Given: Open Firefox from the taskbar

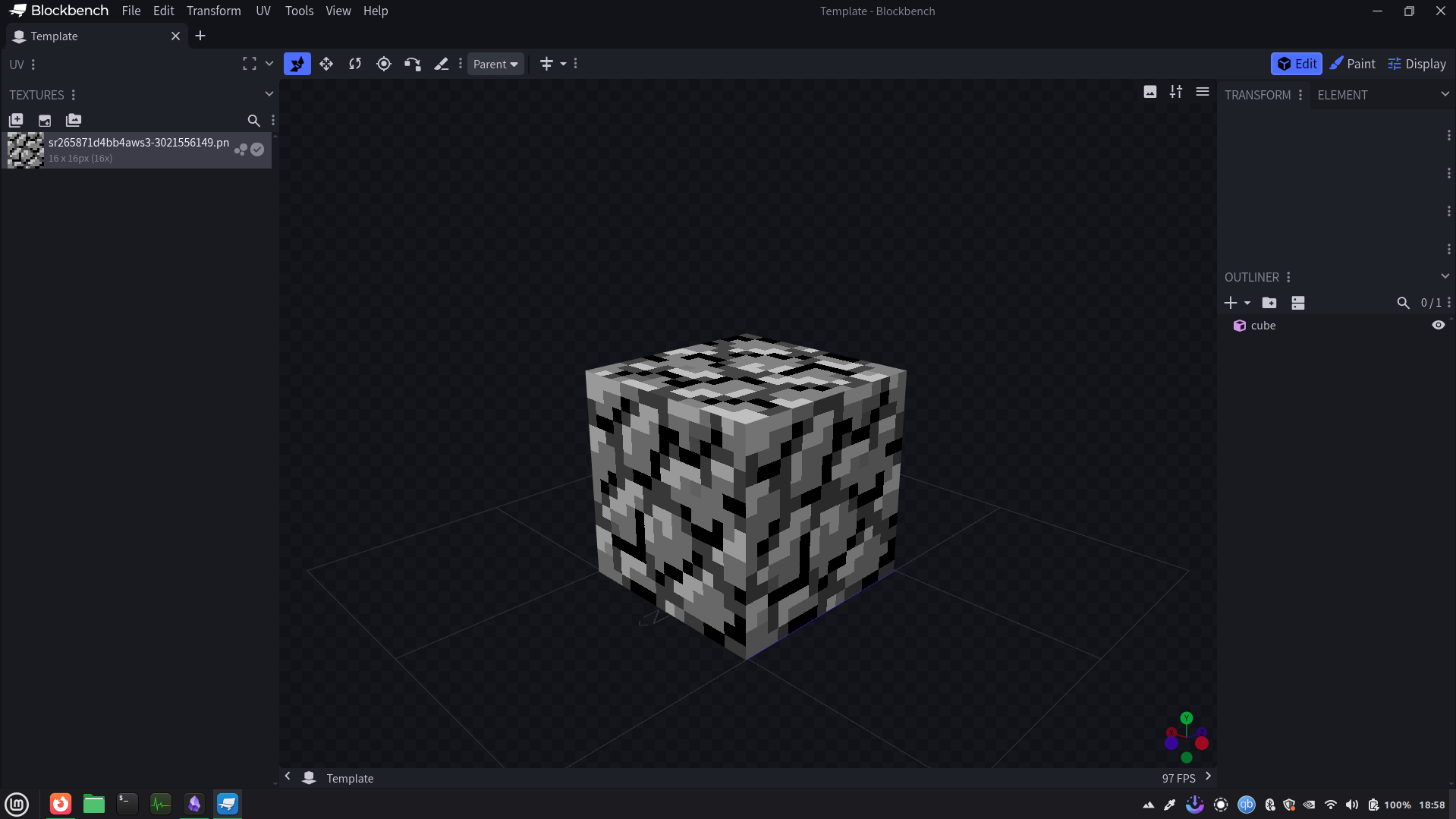Looking at the screenshot, I should [x=59, y=804].
